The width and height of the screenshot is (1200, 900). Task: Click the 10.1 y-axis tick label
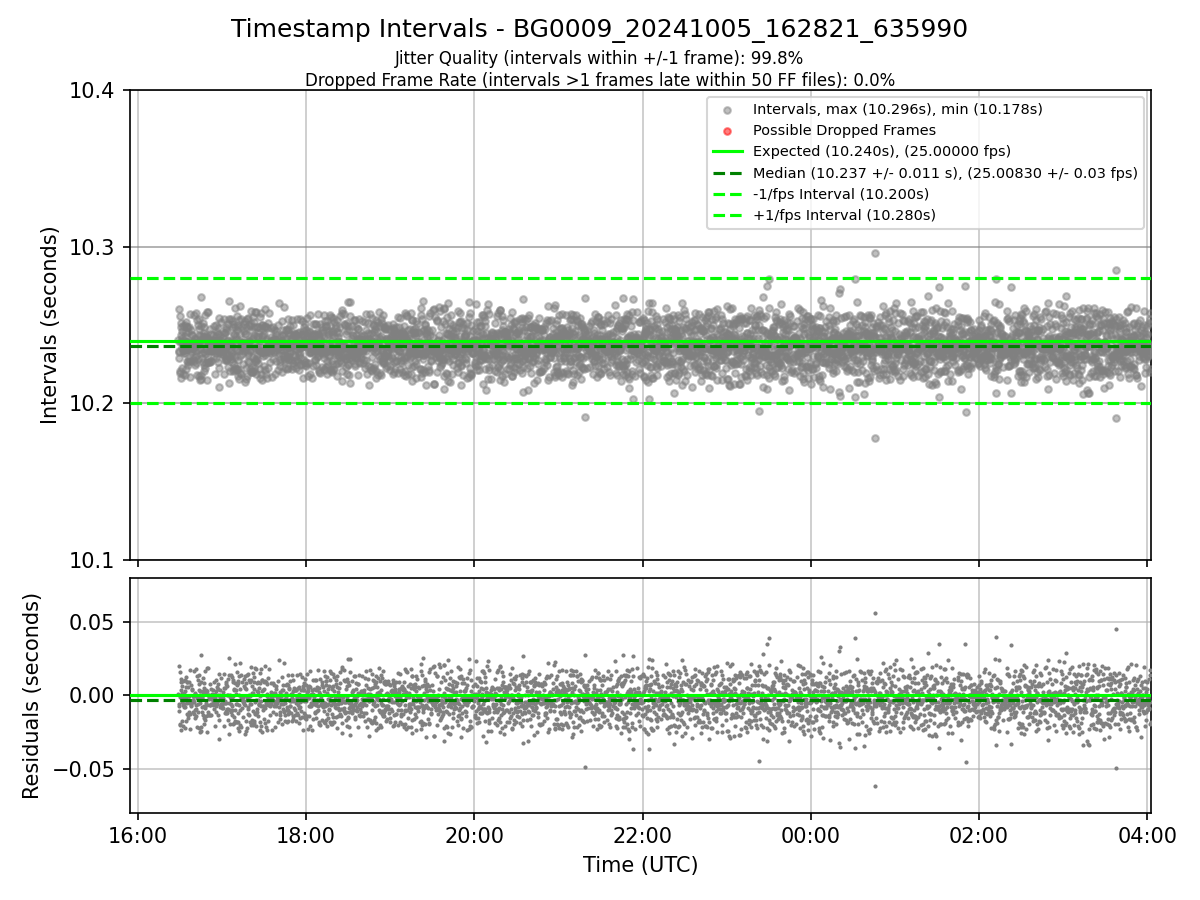coord(93,560)
